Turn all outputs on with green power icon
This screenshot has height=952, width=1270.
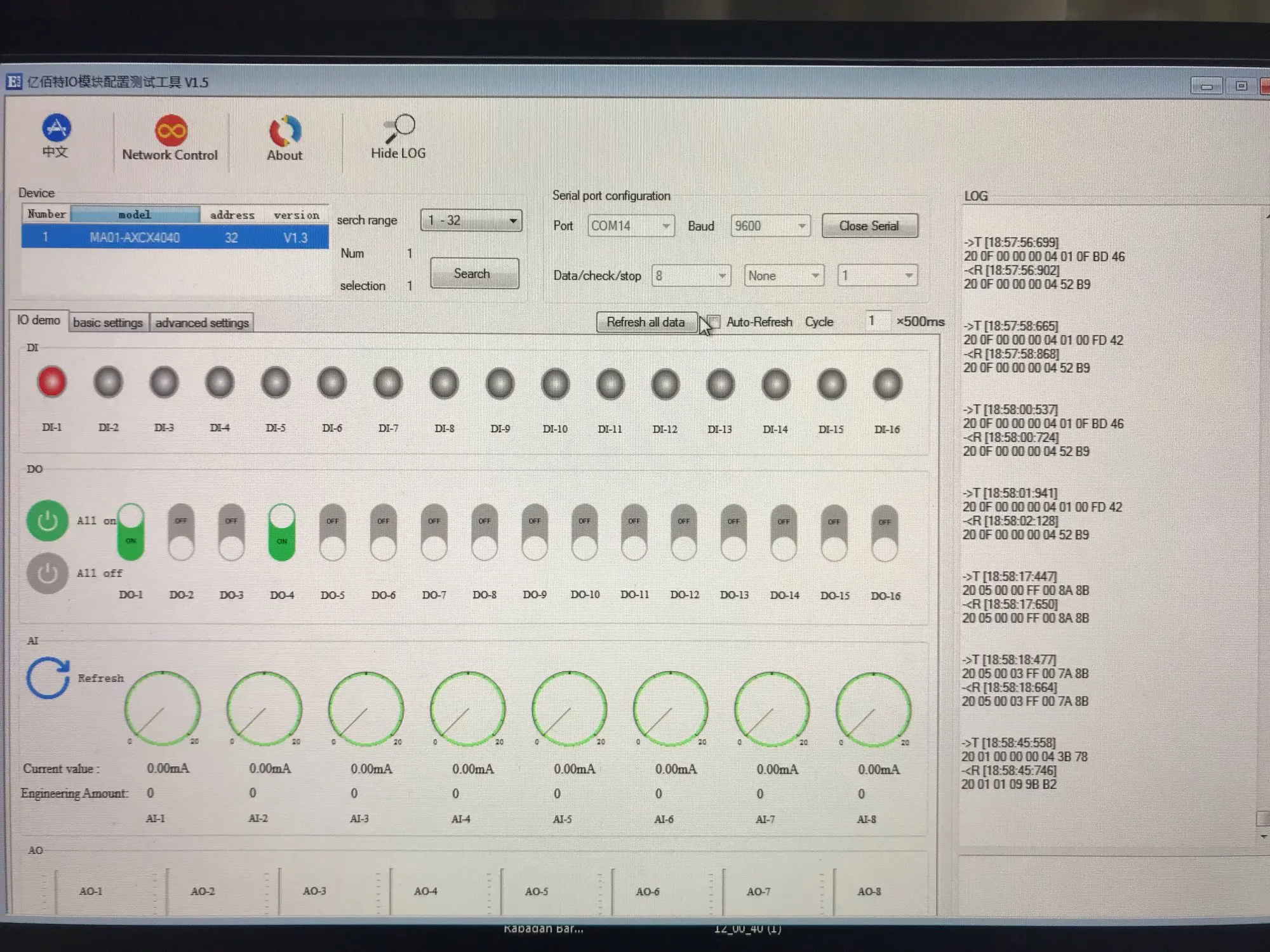(x=48, y=521)
